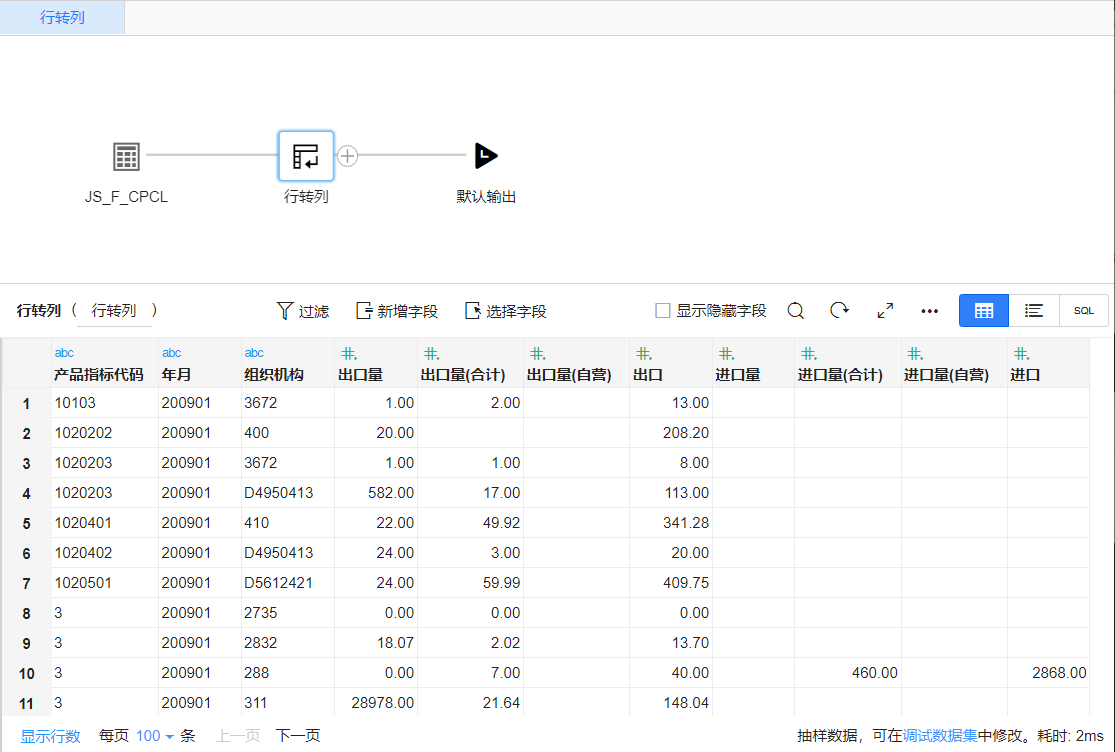Screen dimensions: 1115x752
Task: Click the plus icon after 行转列 node
Action: [x=347, y=156]
